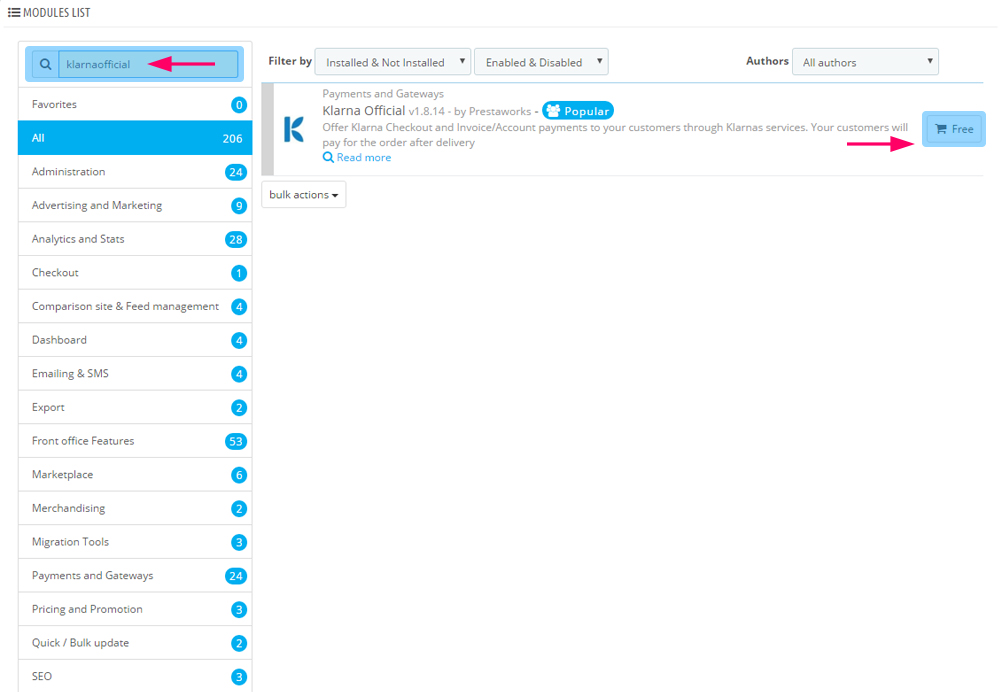Select the Migration Tools category
Image resolution: width=1000 pixels, height=692 pixels.
coord(70,542)
